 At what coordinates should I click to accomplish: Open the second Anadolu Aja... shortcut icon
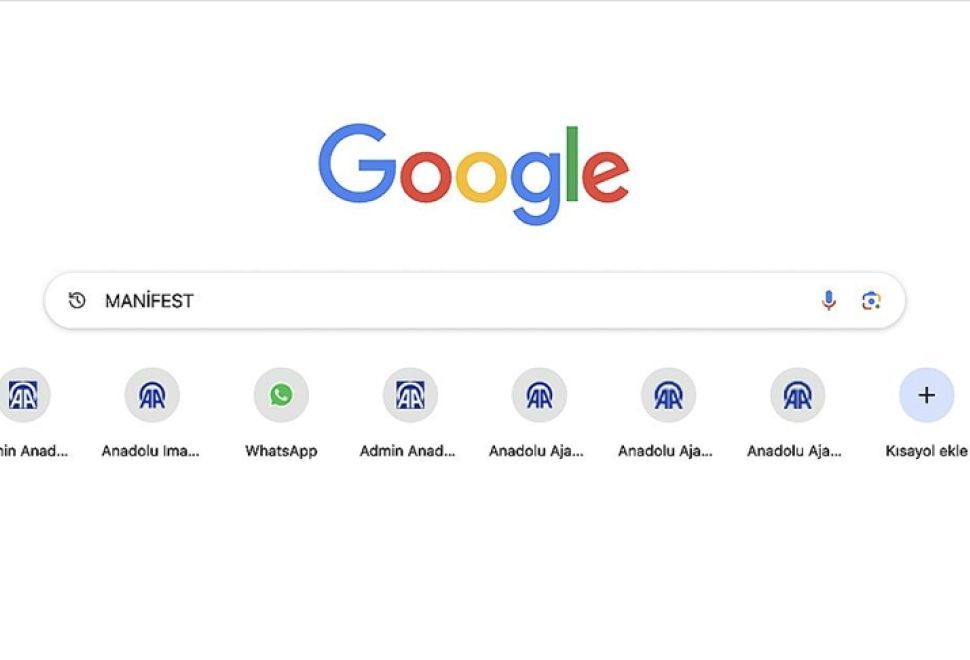click(x=669, y=395)
